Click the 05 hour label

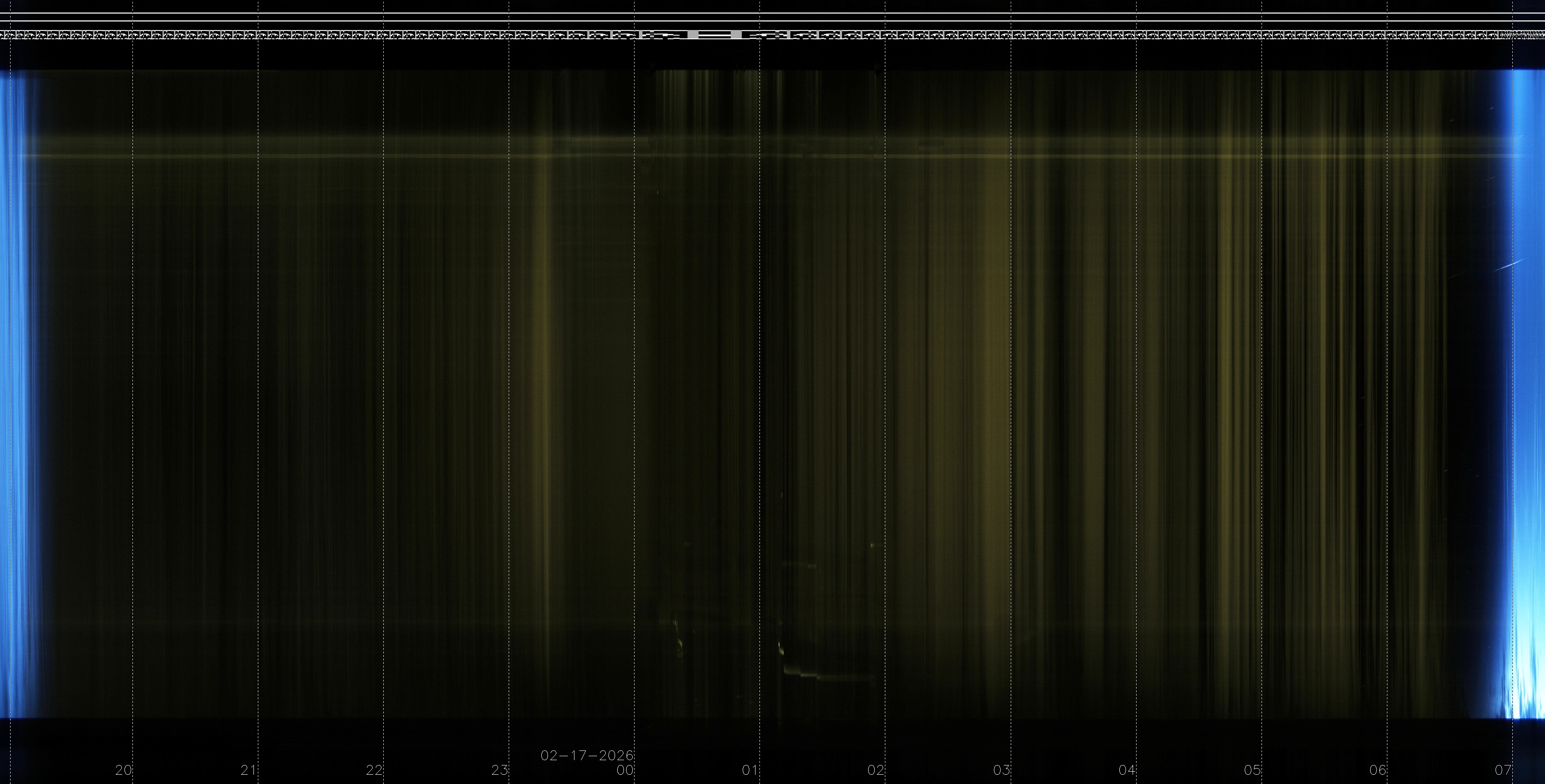(1252, 770)
